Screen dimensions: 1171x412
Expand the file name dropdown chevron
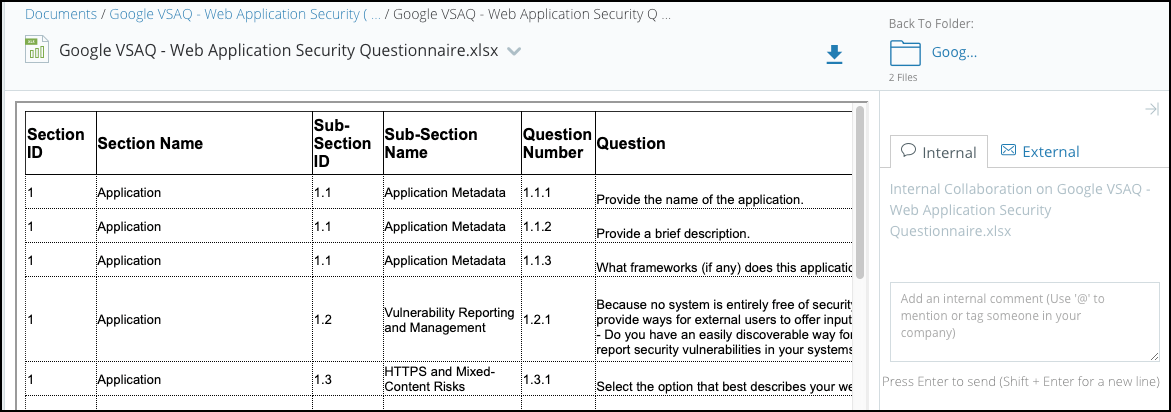pos(514,52)
